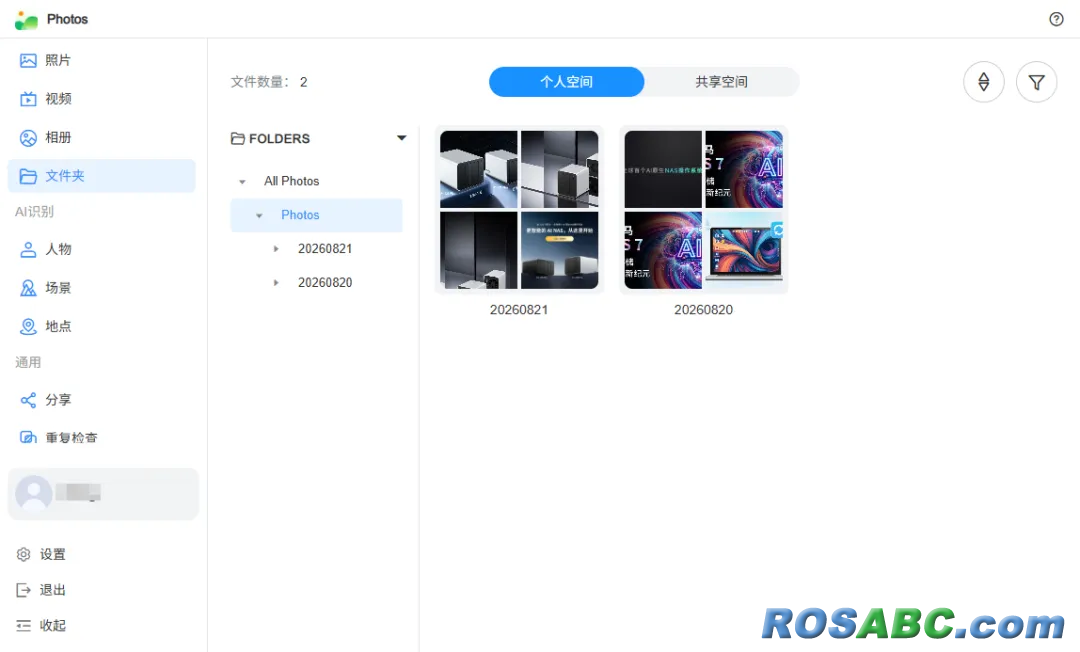Click the 退出 logout icon

23,590
